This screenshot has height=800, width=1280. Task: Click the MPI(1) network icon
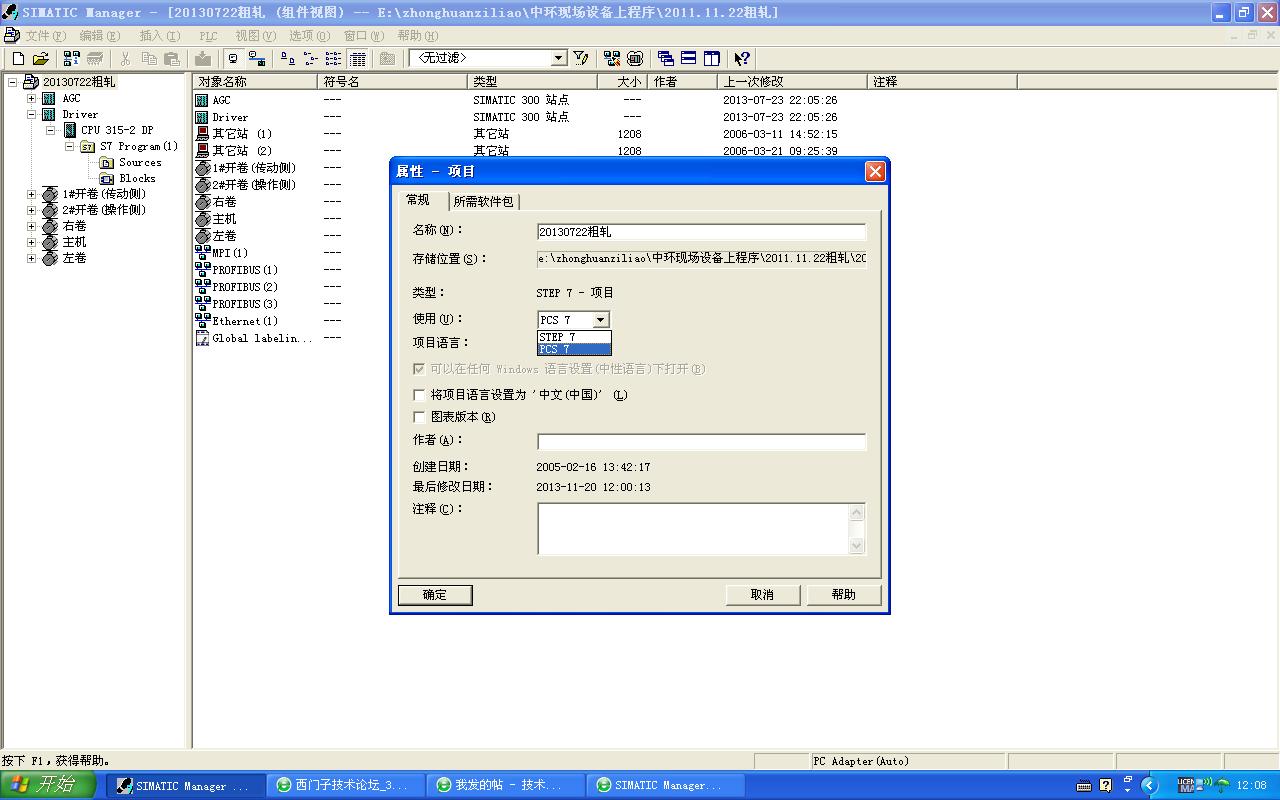pos(202,253)
